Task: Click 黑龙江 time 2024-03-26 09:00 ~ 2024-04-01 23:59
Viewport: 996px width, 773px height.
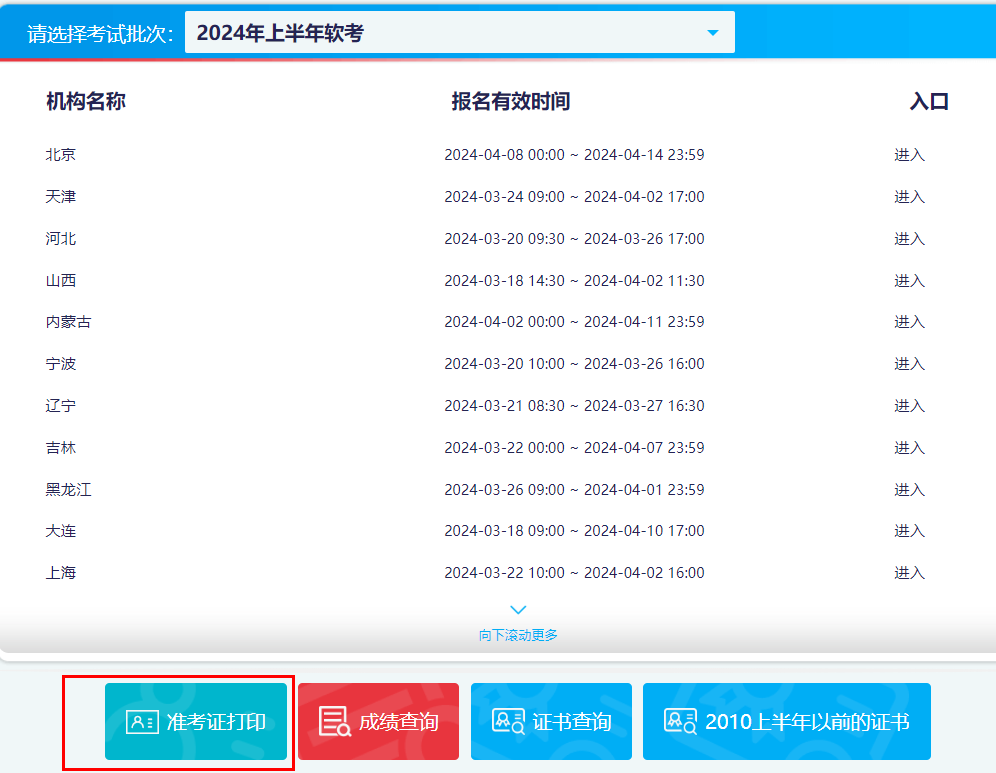Action: (574, 490)
